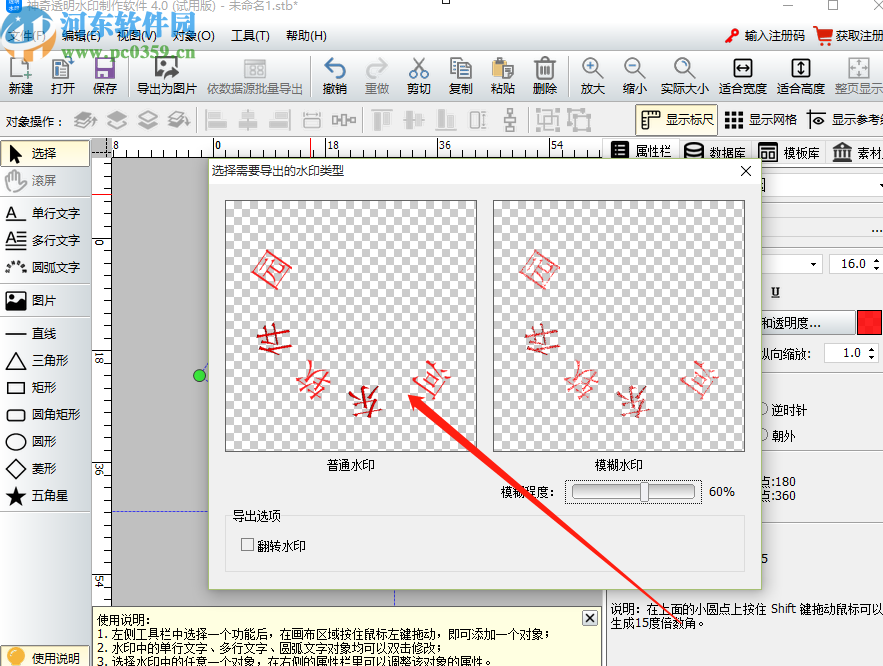Toggle Show Grid (显示网格)
This screenshot has width=883, height=666.
[x=761, y=119]
